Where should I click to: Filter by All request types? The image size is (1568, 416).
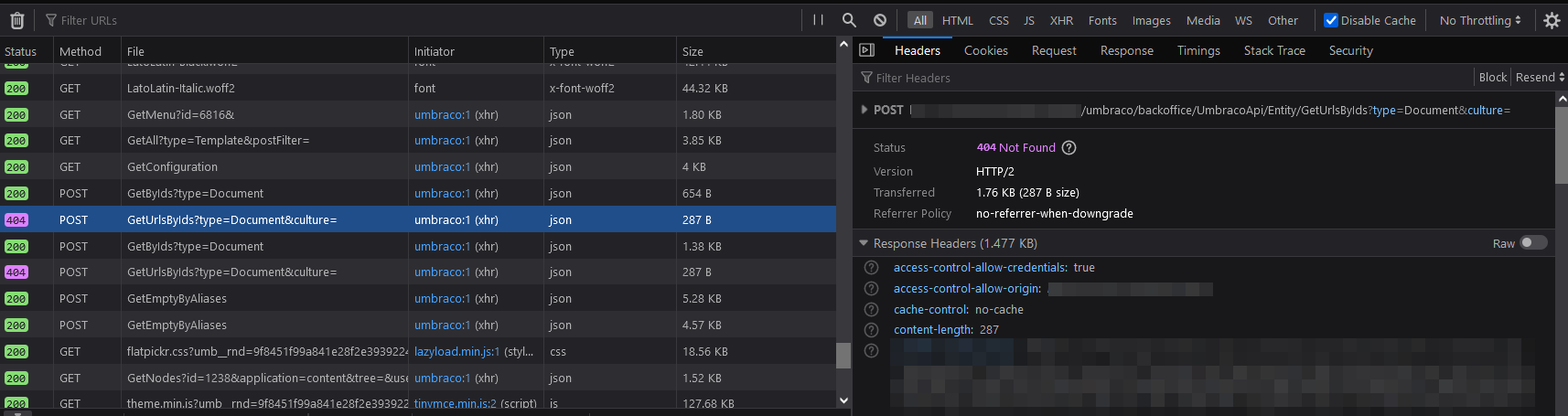click(x=919, y=20)
